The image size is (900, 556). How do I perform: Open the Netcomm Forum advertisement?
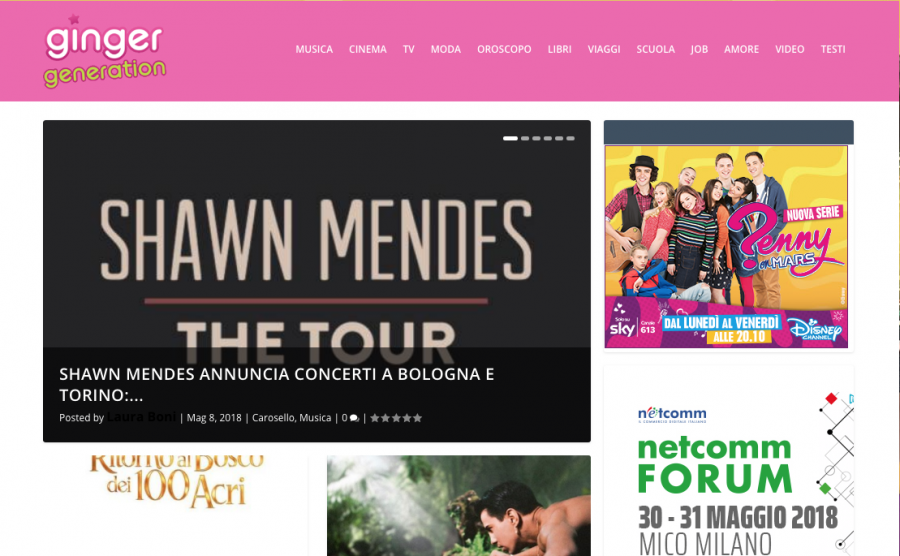pyautogui.click(x=729, y=461)
